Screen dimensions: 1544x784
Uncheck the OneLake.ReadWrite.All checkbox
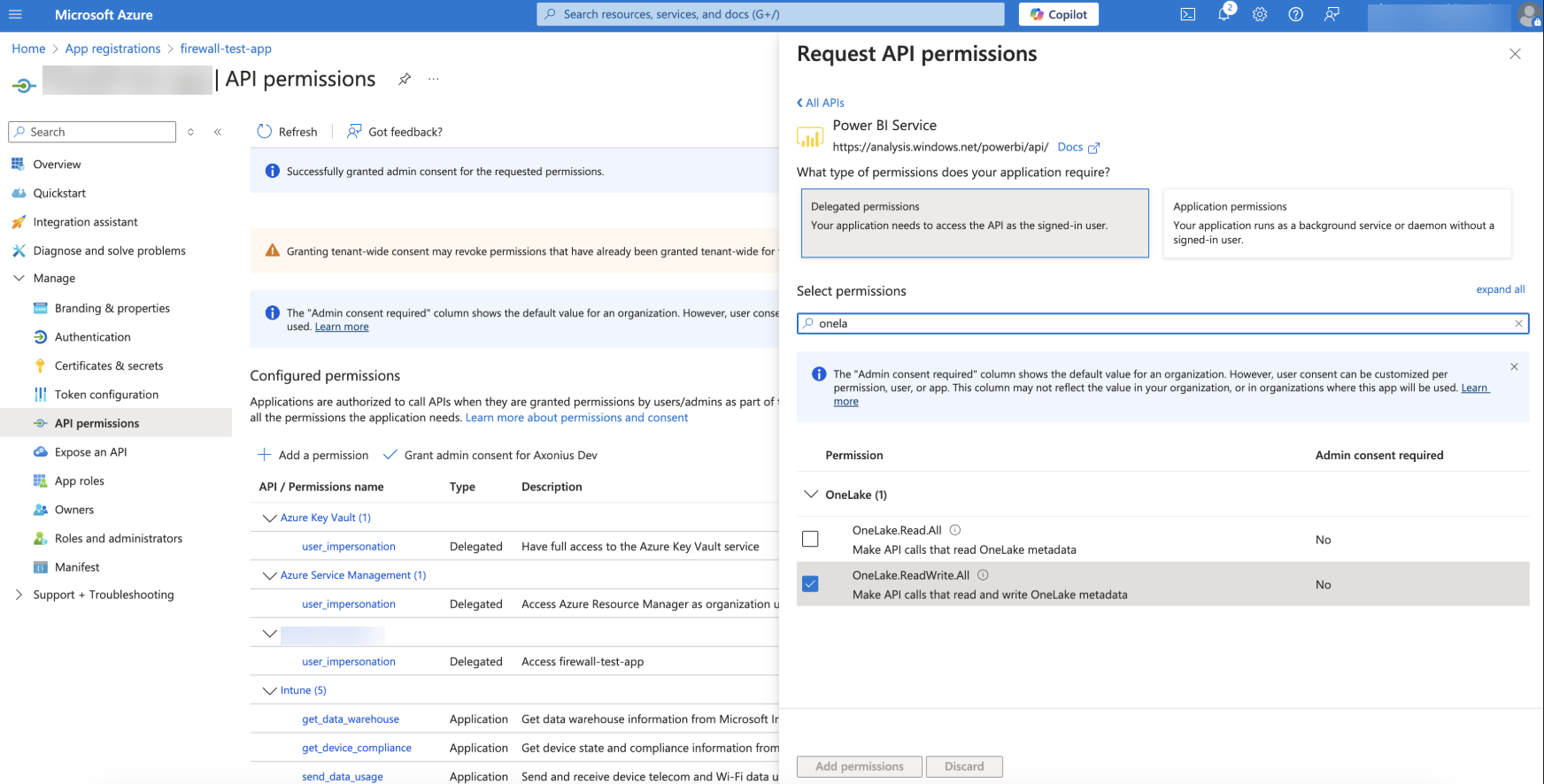click(x=810, y=584)
